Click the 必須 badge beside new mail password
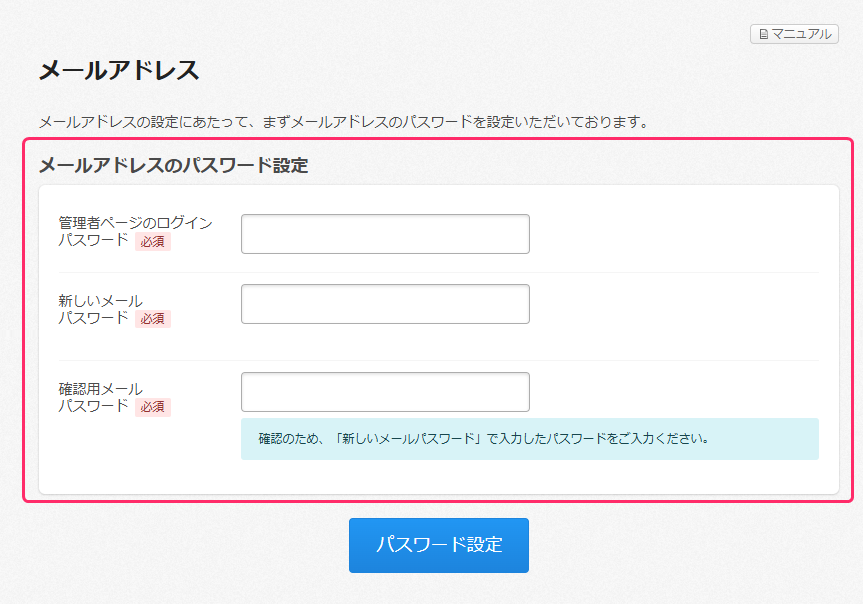This screenshot has height=604, width=863. 153,319
